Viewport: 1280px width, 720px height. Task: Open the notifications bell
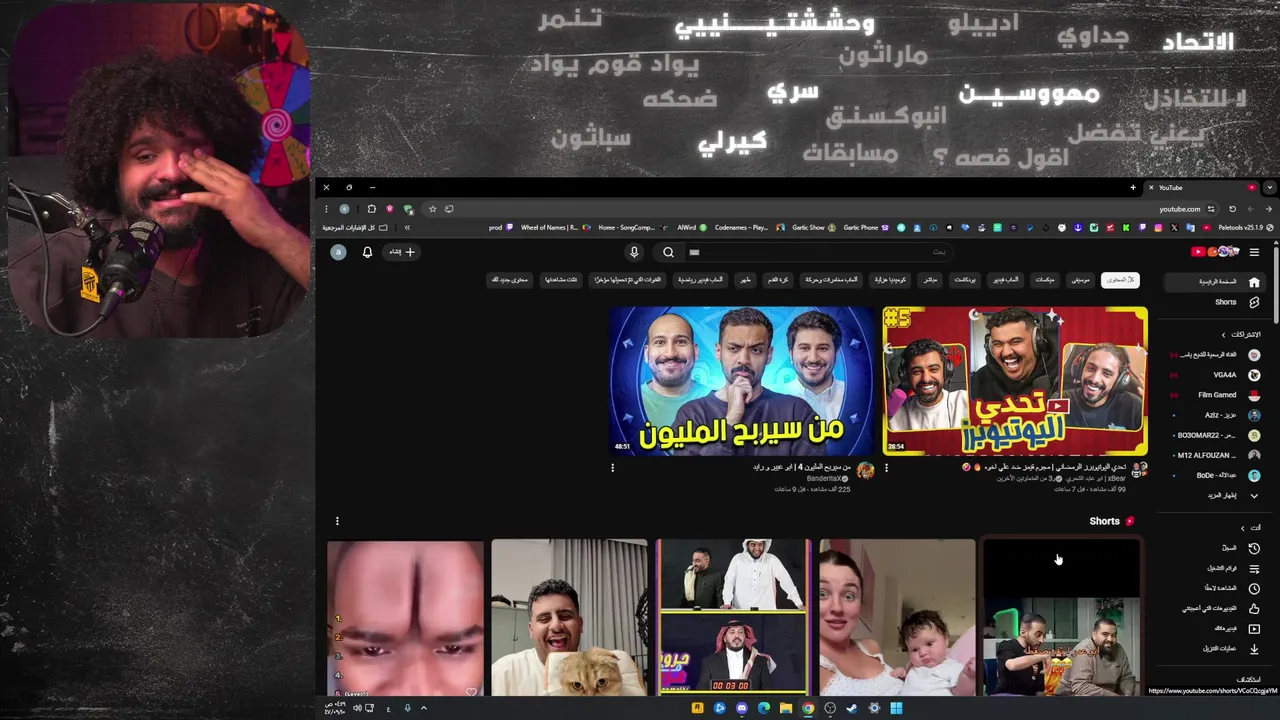click(367, 252)
